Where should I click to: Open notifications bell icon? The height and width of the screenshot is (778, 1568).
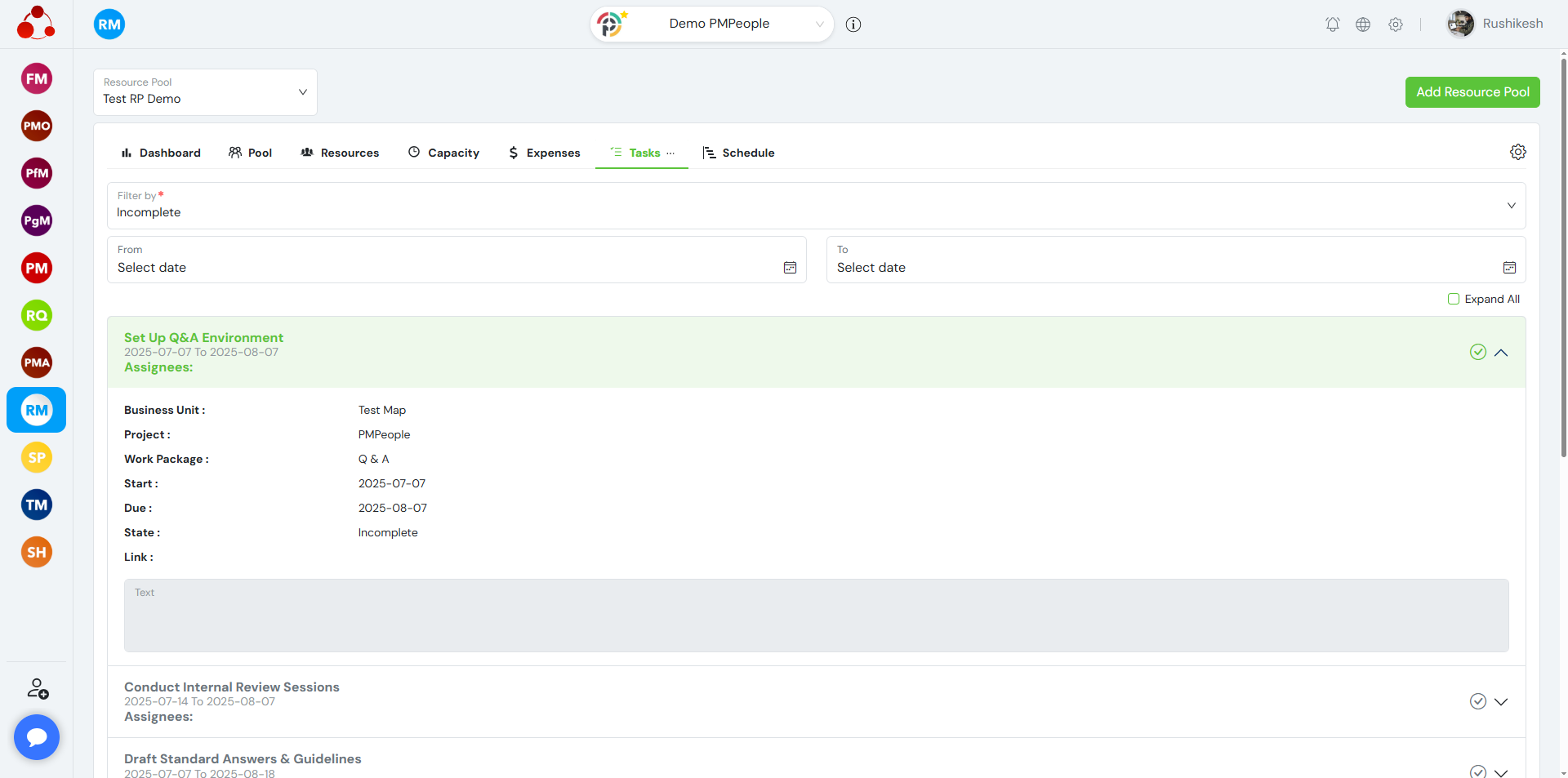point(1333,24)
